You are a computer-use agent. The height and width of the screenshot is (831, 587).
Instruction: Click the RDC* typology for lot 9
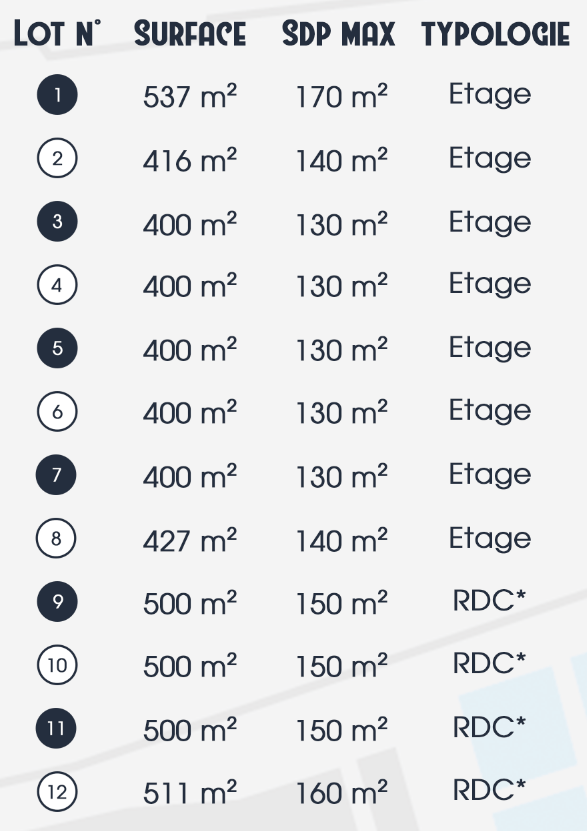click(x=489, y=600)
